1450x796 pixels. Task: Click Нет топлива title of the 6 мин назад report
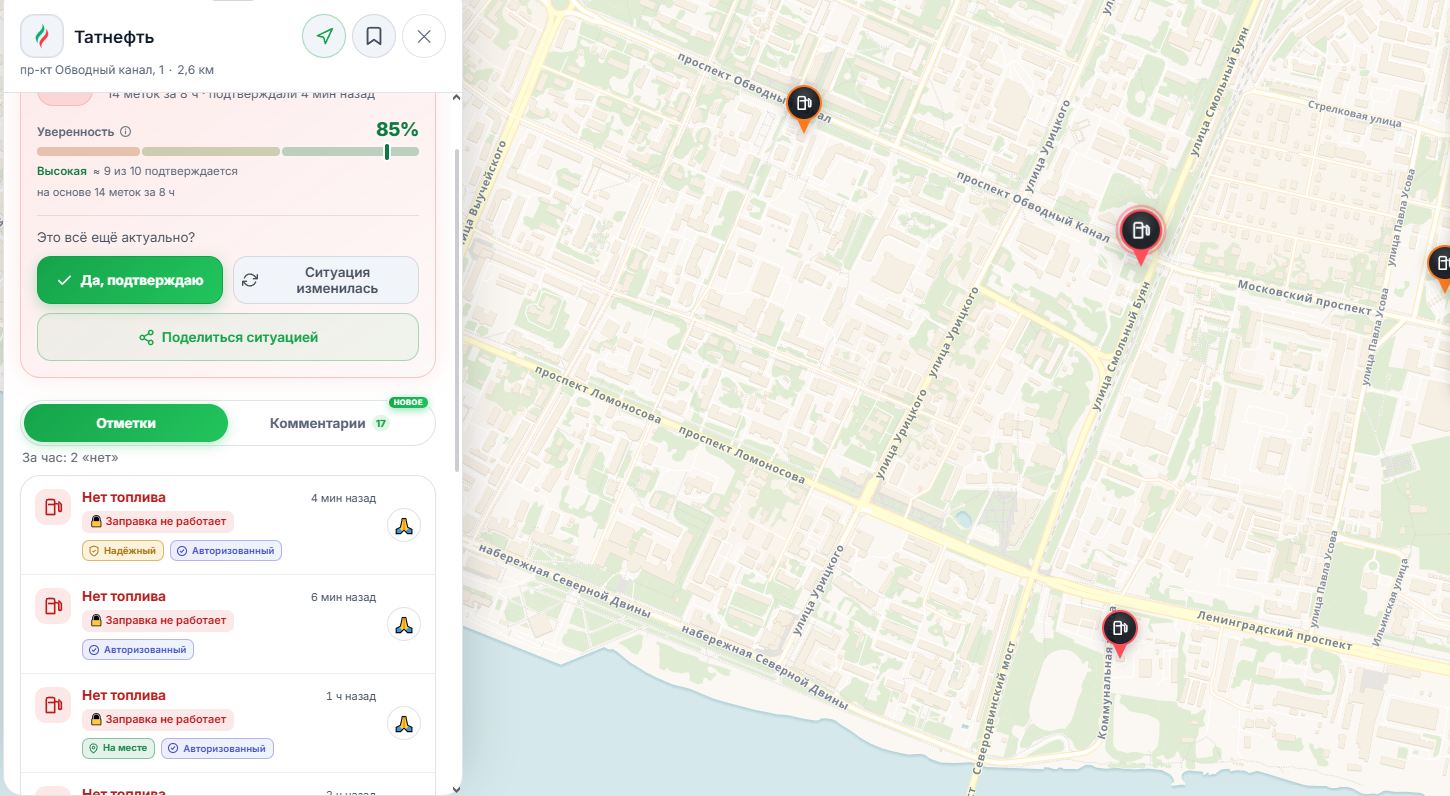click(x=124, y=597)
